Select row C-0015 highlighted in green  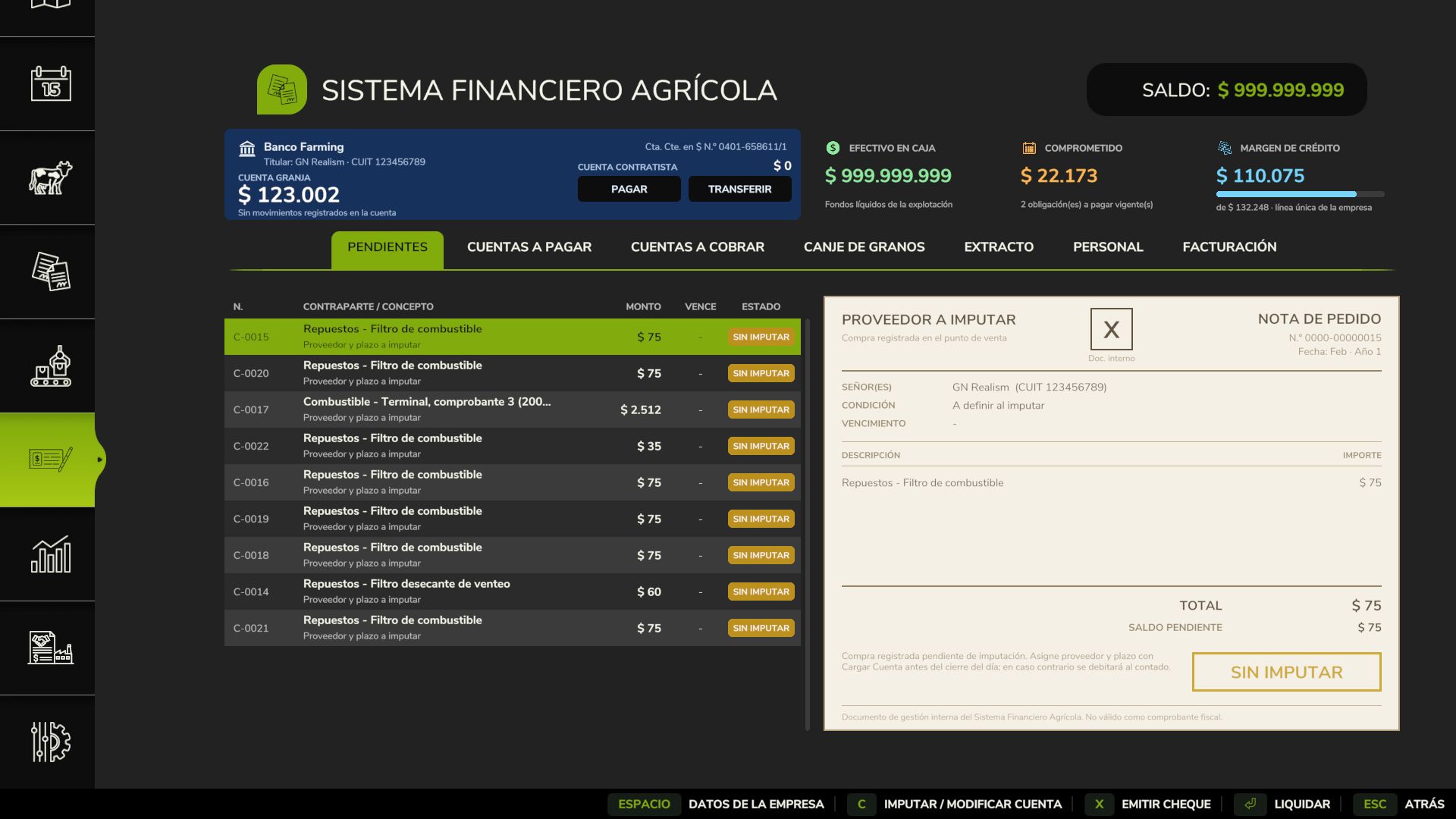[513, 337]
